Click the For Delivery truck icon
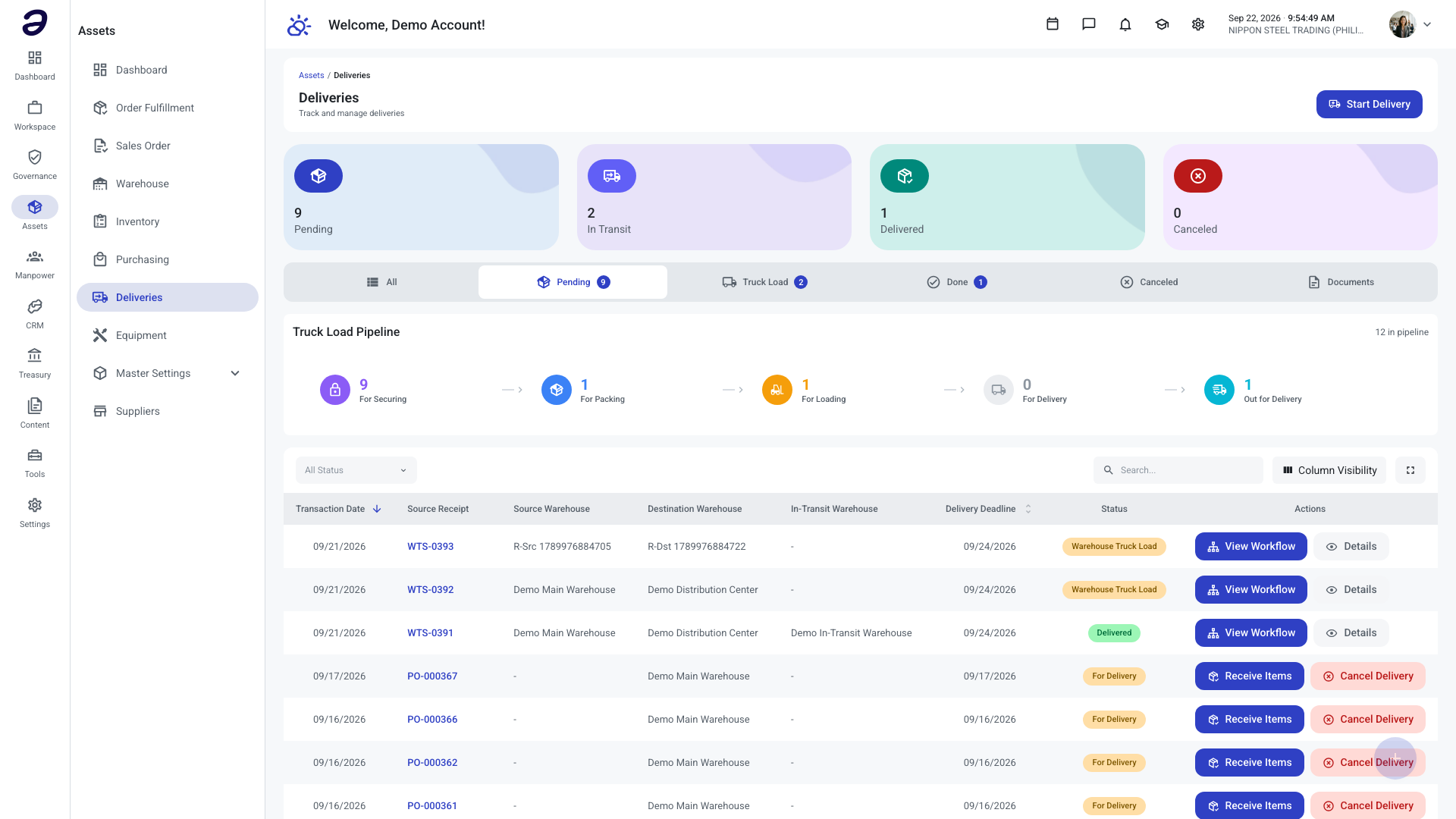The image size is (1456, 819). pyautogui.click(x=999, y=390)
